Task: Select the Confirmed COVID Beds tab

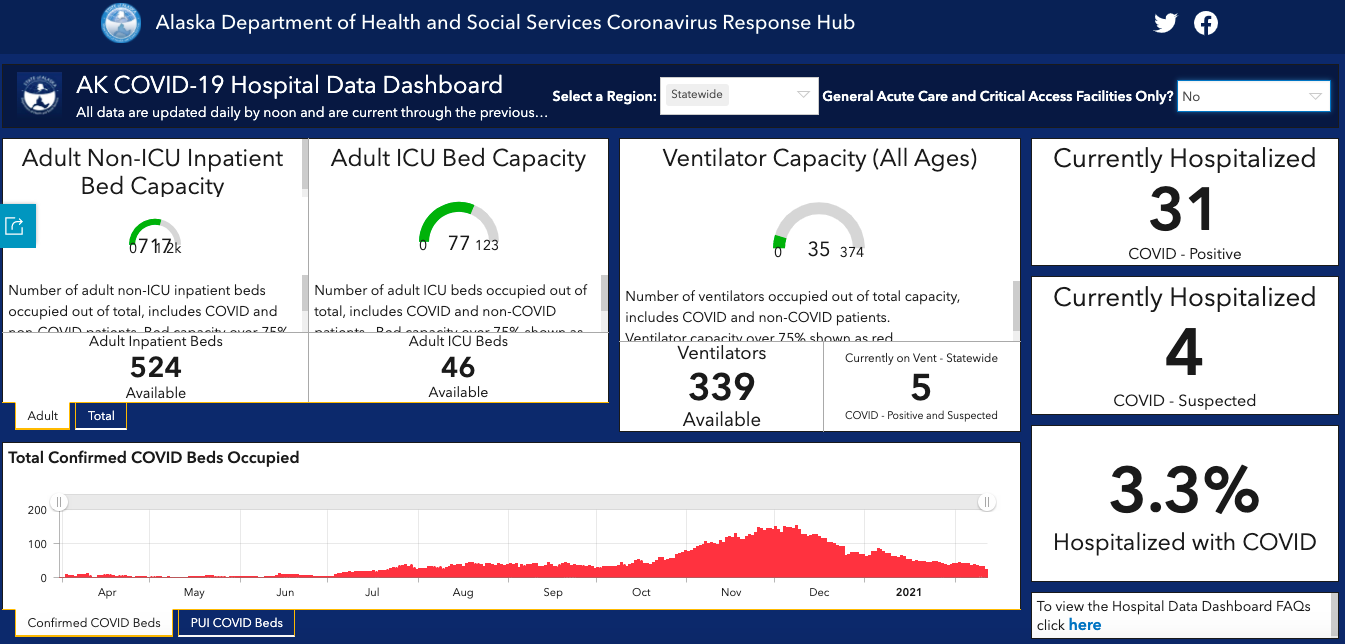Action: pos(94,623)
